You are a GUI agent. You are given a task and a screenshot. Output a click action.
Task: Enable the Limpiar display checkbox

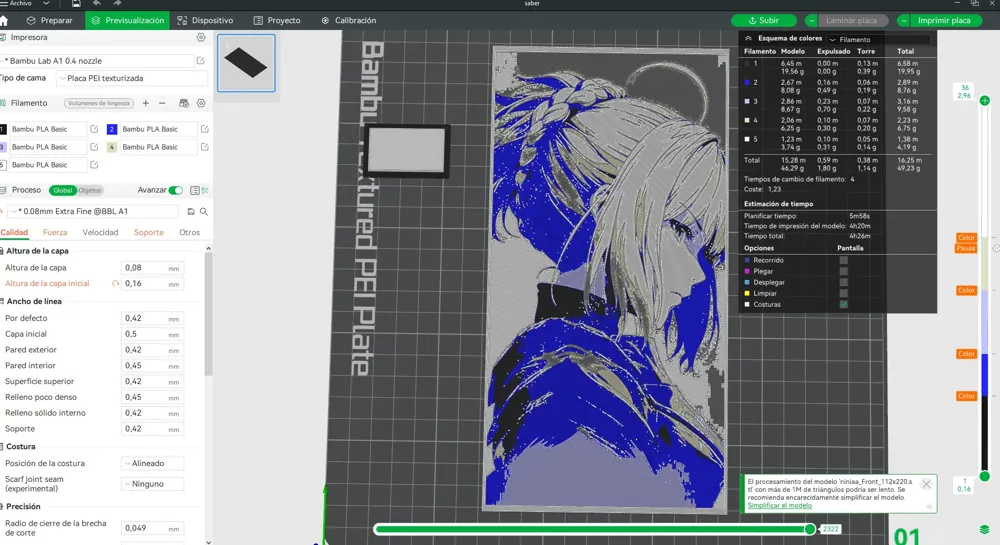[844, 293]
